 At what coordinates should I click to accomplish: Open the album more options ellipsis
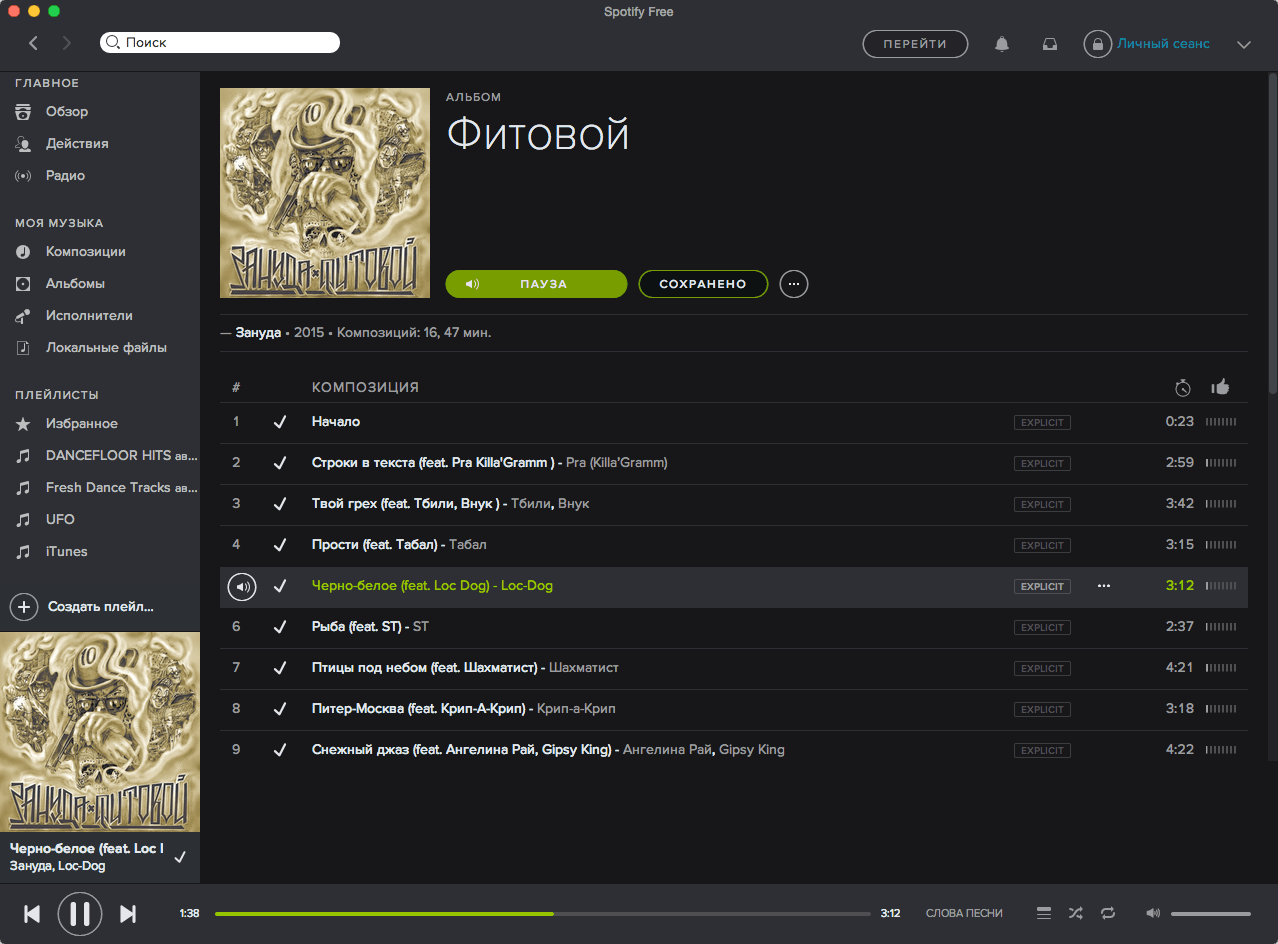(794, 284)
